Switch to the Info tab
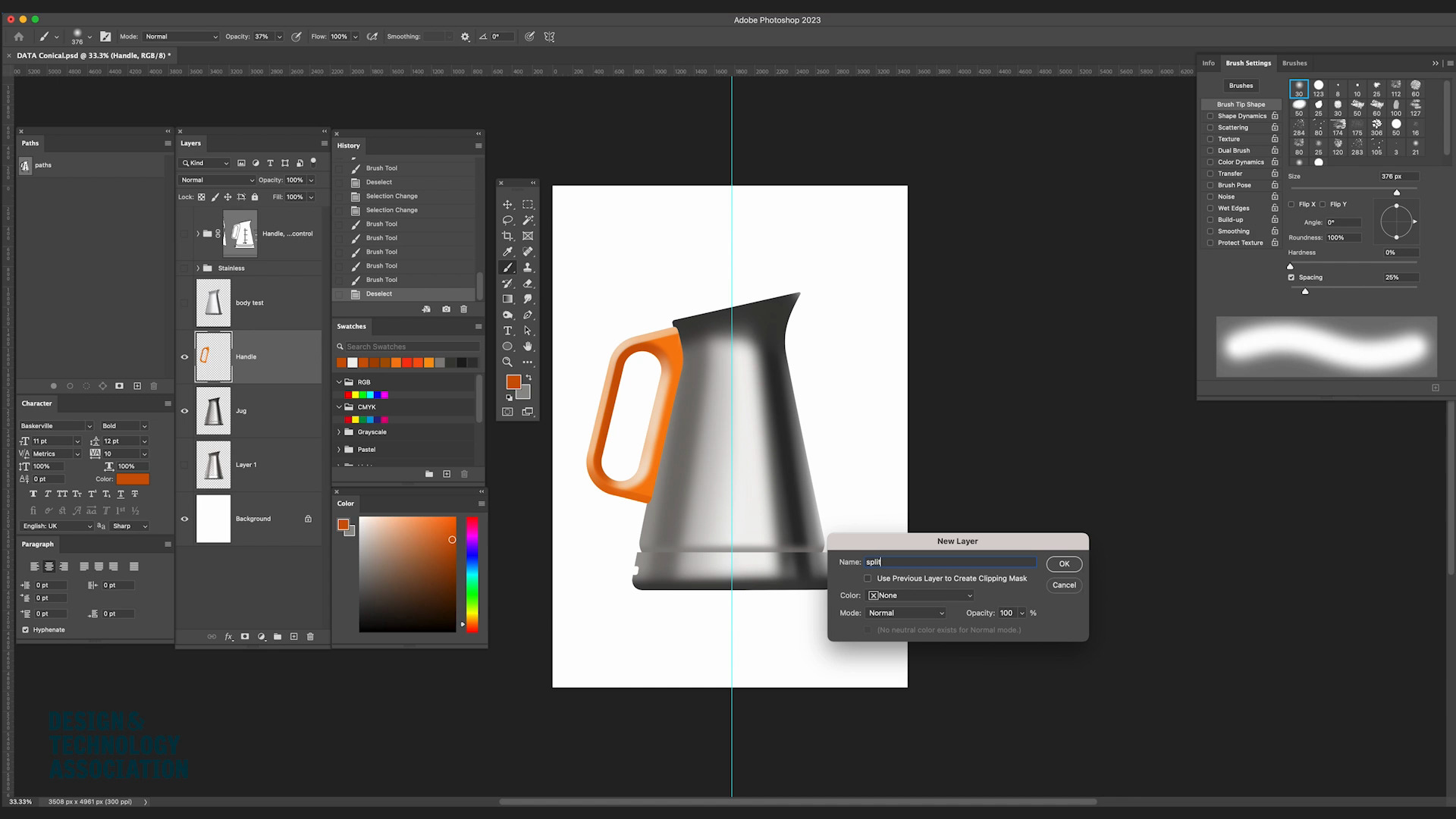This screenshot has width=1456, height=819. [x=1208, y=64]
